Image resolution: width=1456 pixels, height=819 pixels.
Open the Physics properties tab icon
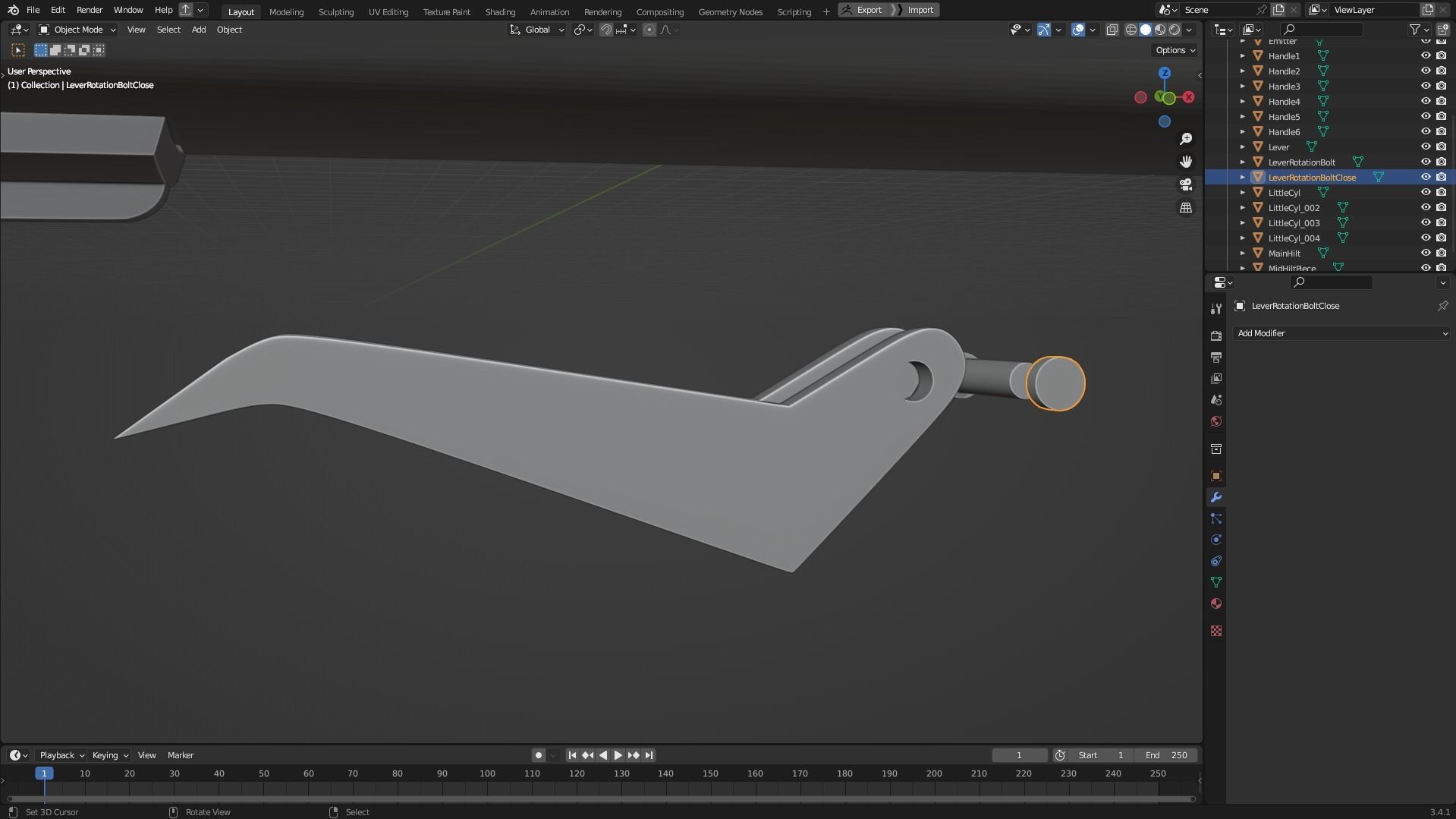pos(1216,540)
